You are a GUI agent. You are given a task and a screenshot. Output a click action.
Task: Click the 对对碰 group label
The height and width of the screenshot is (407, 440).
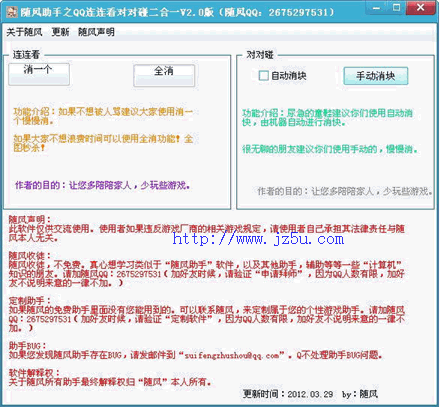(x=260, y=54)
